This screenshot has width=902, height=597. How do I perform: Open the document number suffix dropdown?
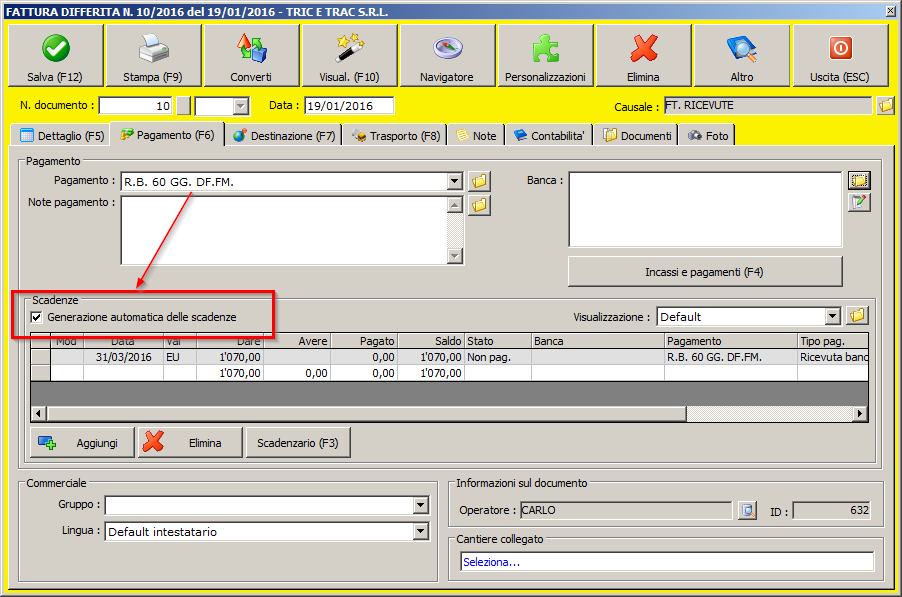coord(241,106)
